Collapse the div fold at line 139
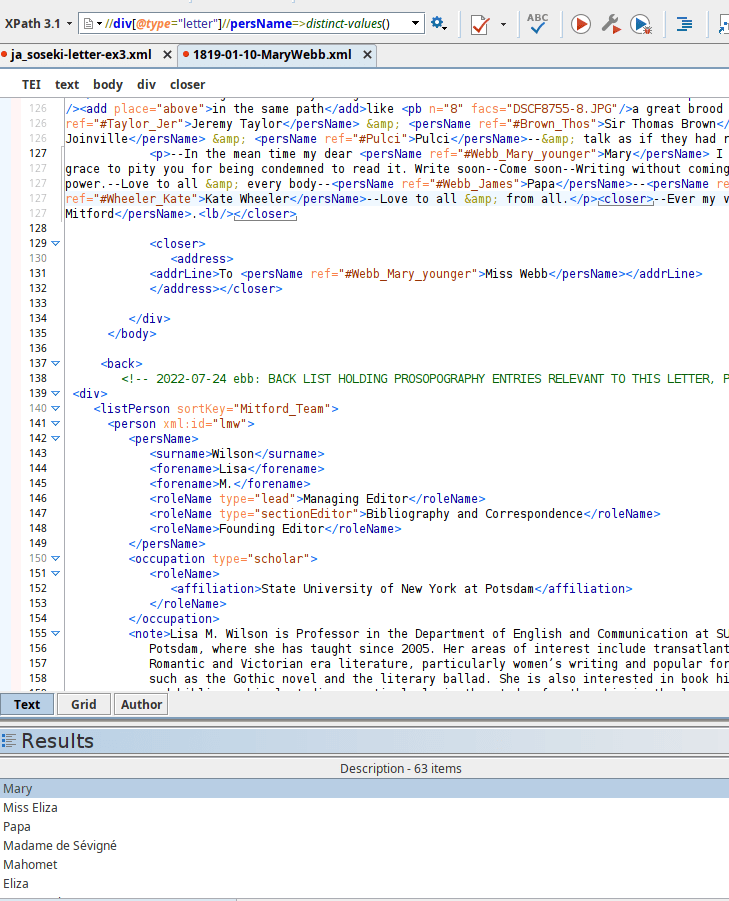This screenshot has width=729, height=901. point(56,394)
